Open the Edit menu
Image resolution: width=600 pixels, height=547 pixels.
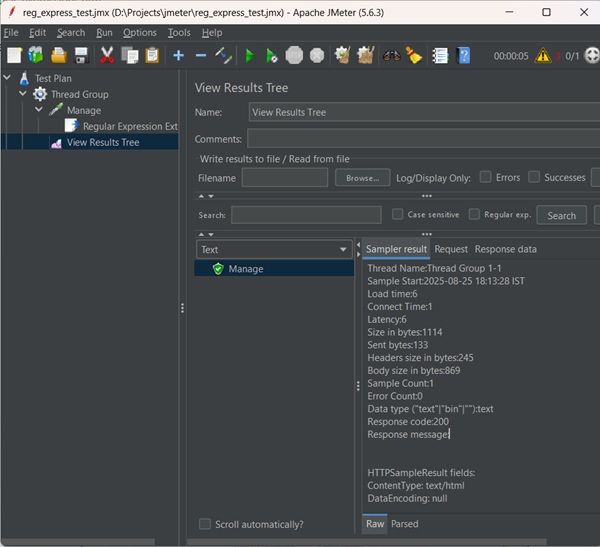[x=38, y=33]
